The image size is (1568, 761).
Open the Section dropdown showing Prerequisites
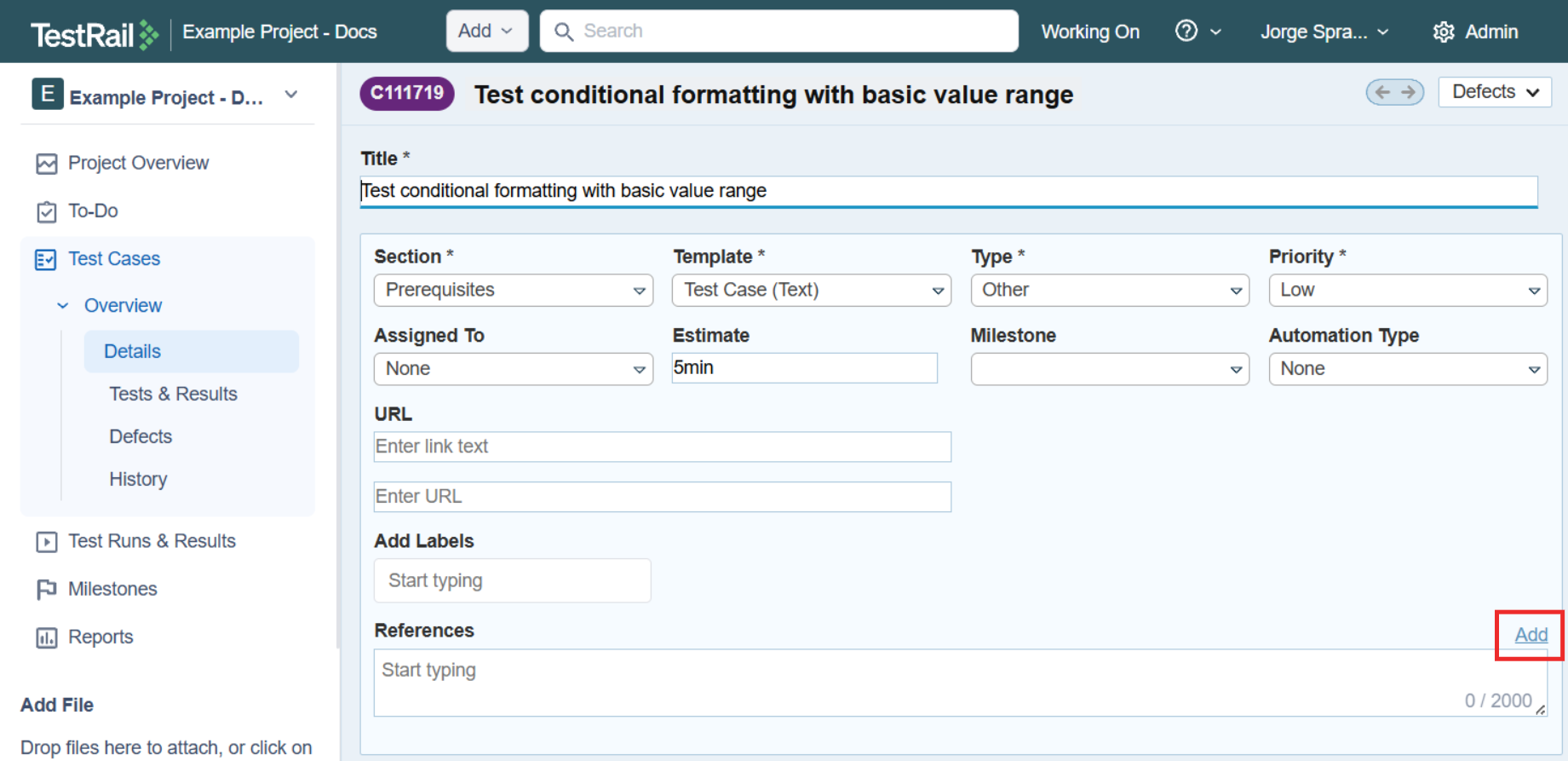point(513,291)
